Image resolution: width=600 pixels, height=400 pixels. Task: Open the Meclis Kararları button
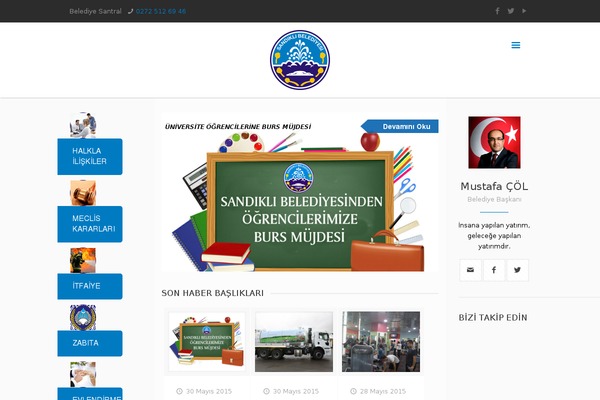pos(90,224)
